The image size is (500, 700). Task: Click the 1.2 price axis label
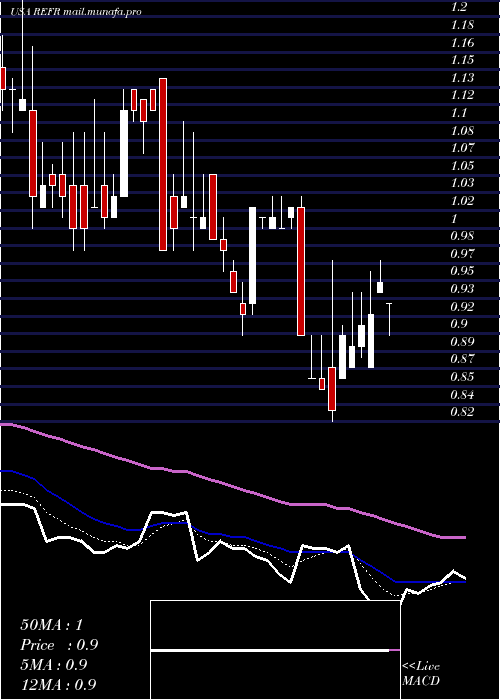[x=459, y=7]
